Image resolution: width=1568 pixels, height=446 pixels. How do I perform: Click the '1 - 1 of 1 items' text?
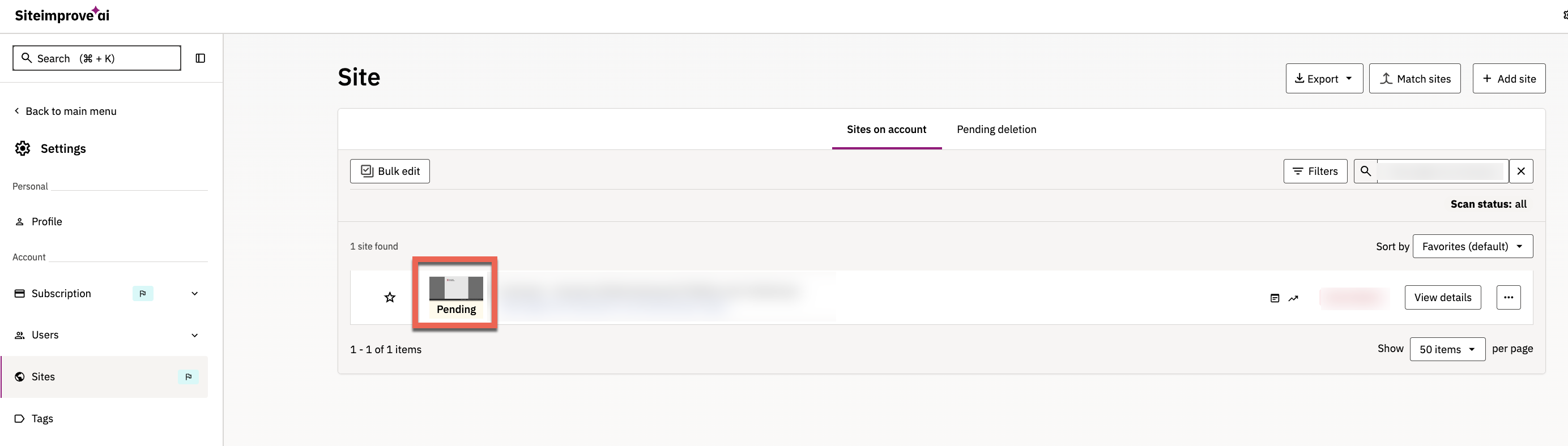coord(385,350)
